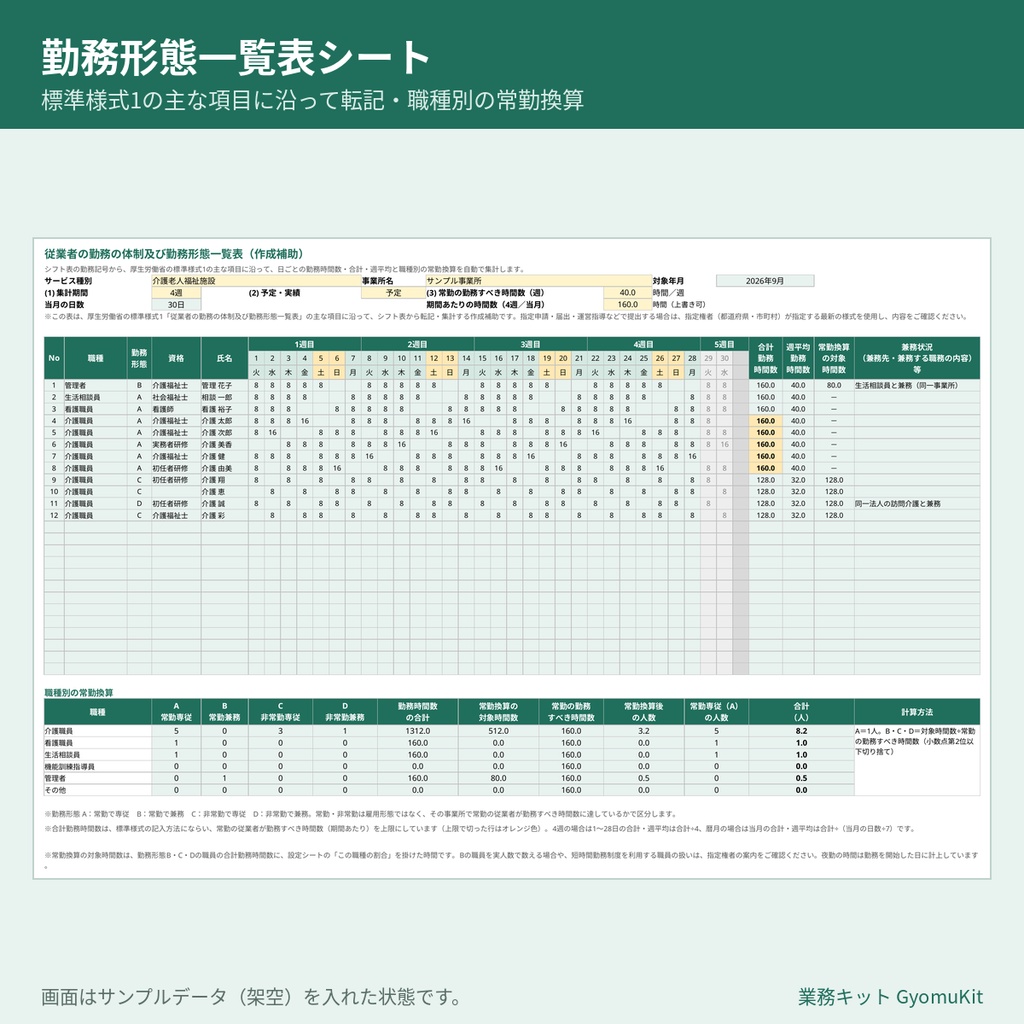The height and width of the screenshot is (1024, 1024).
Task: Click the 常勤換算の対象時間数 column header
Action: coord(834,358)
